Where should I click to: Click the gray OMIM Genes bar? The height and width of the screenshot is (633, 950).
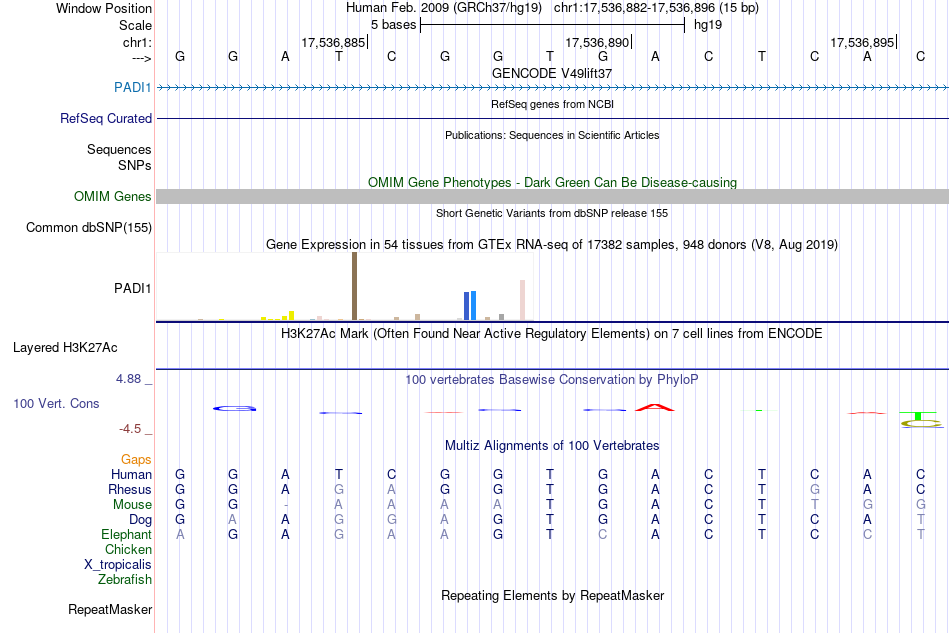point(552,196)
